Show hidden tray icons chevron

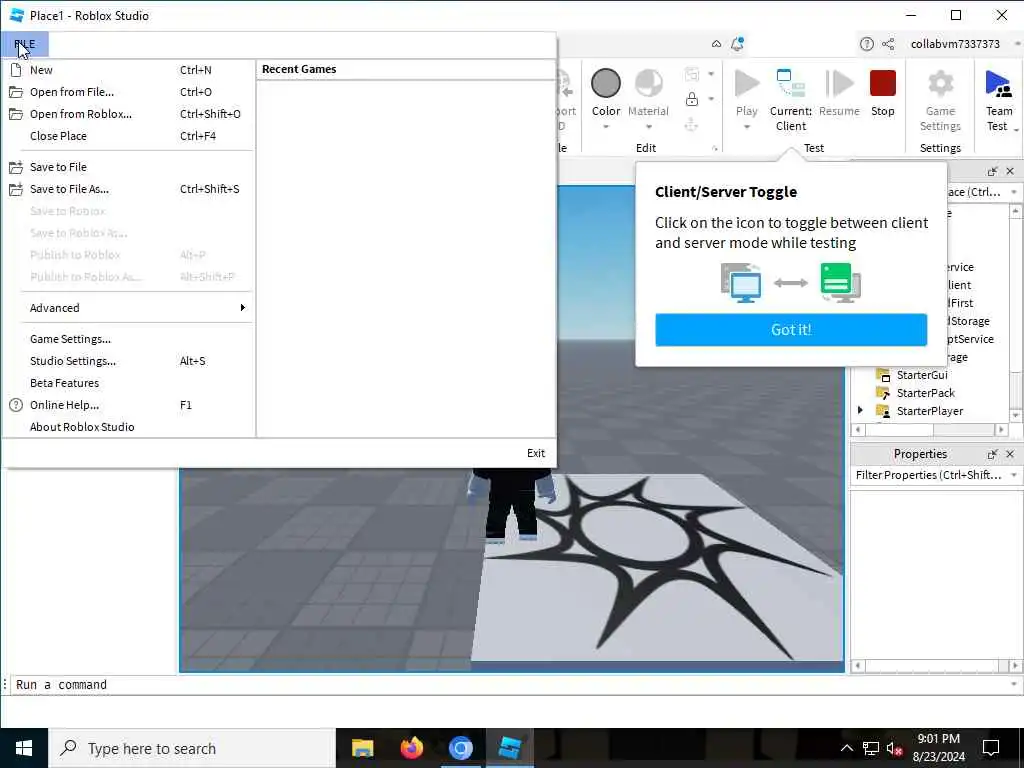pos(846,748)
